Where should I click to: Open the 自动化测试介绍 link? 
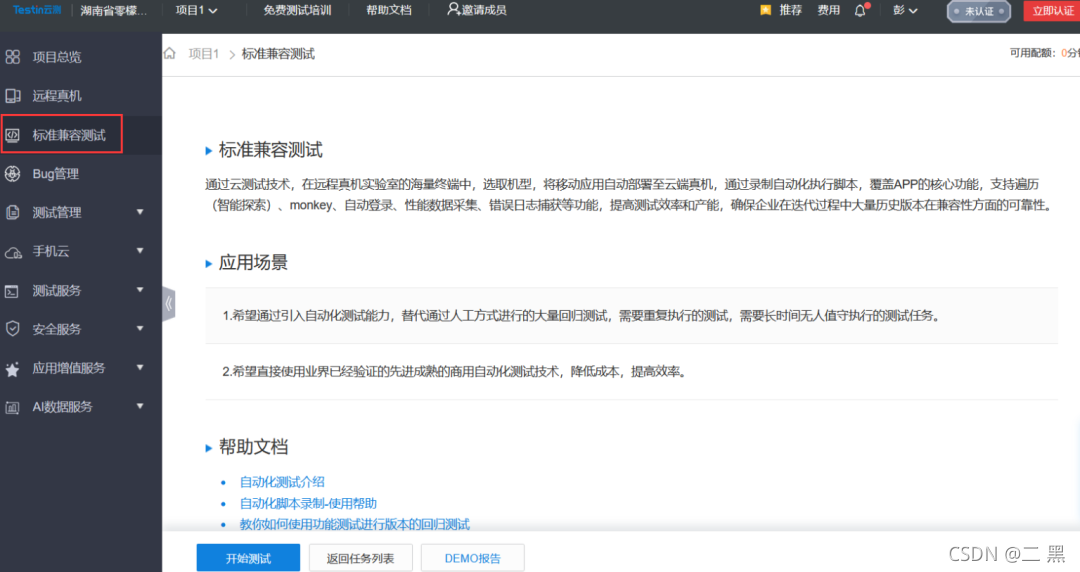282,482
